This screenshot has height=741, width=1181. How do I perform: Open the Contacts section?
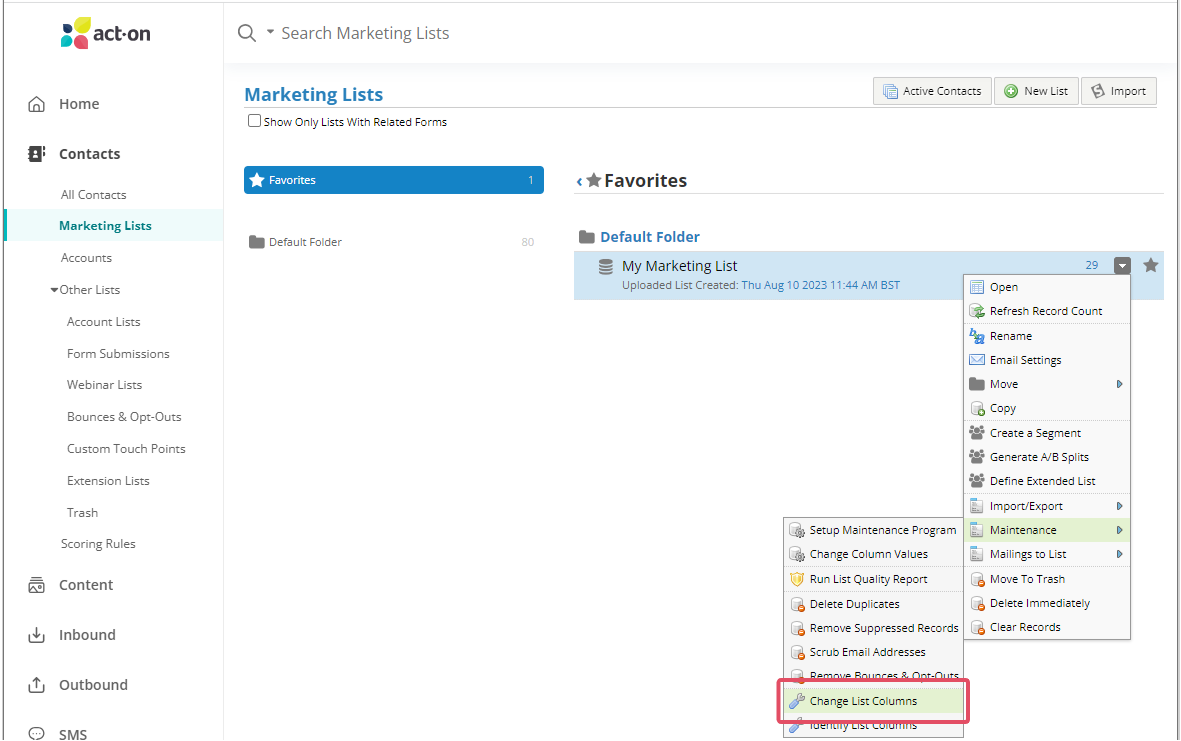[90, 154]
